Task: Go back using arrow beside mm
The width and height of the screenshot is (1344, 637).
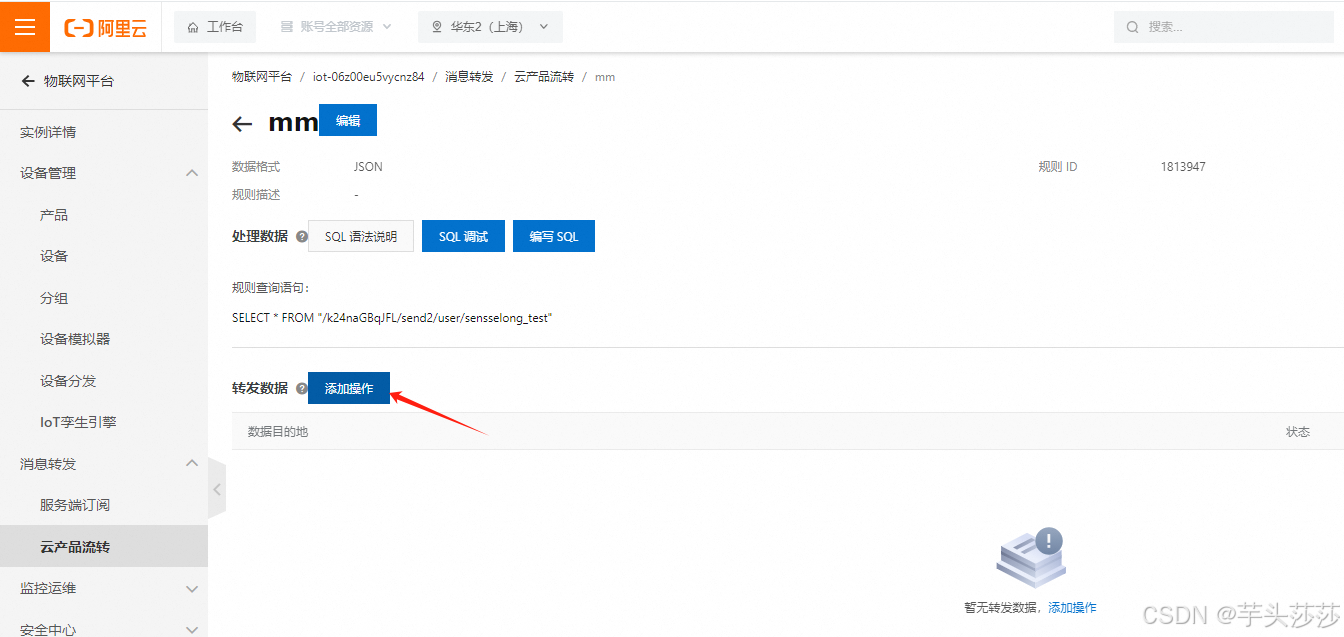Action: [242, 124]
